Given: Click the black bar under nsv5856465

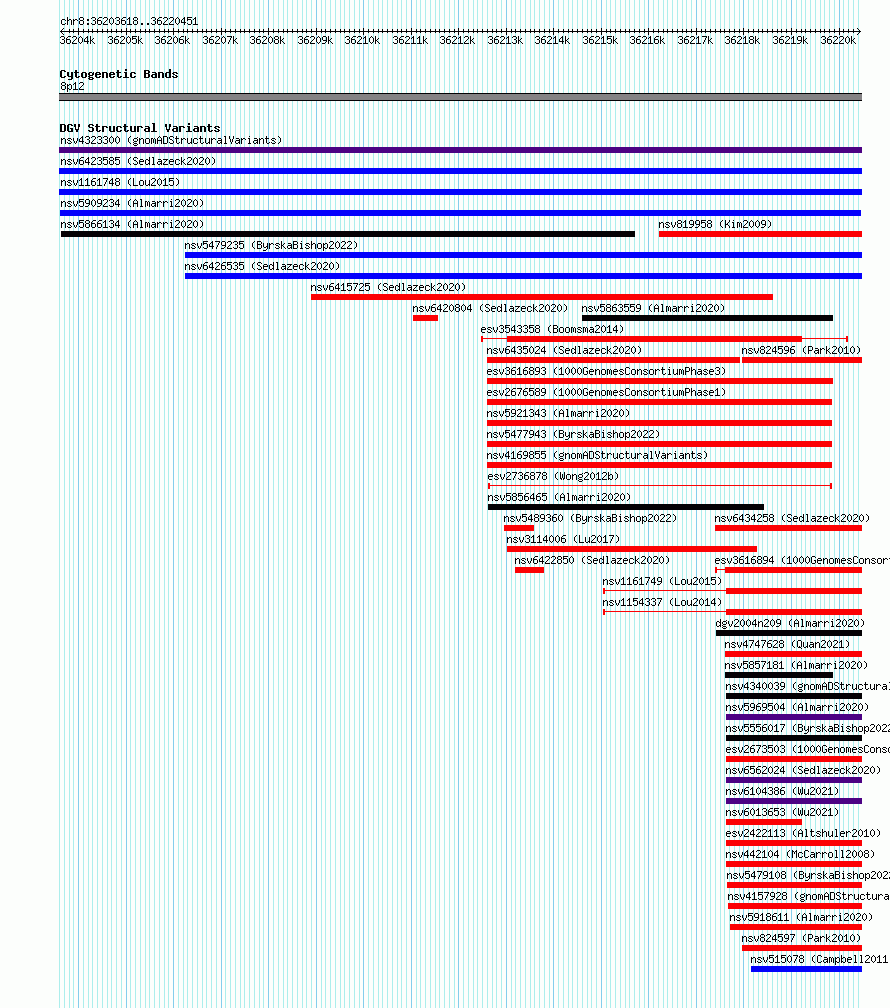Looking at the screenshot, I should [626, 507].
